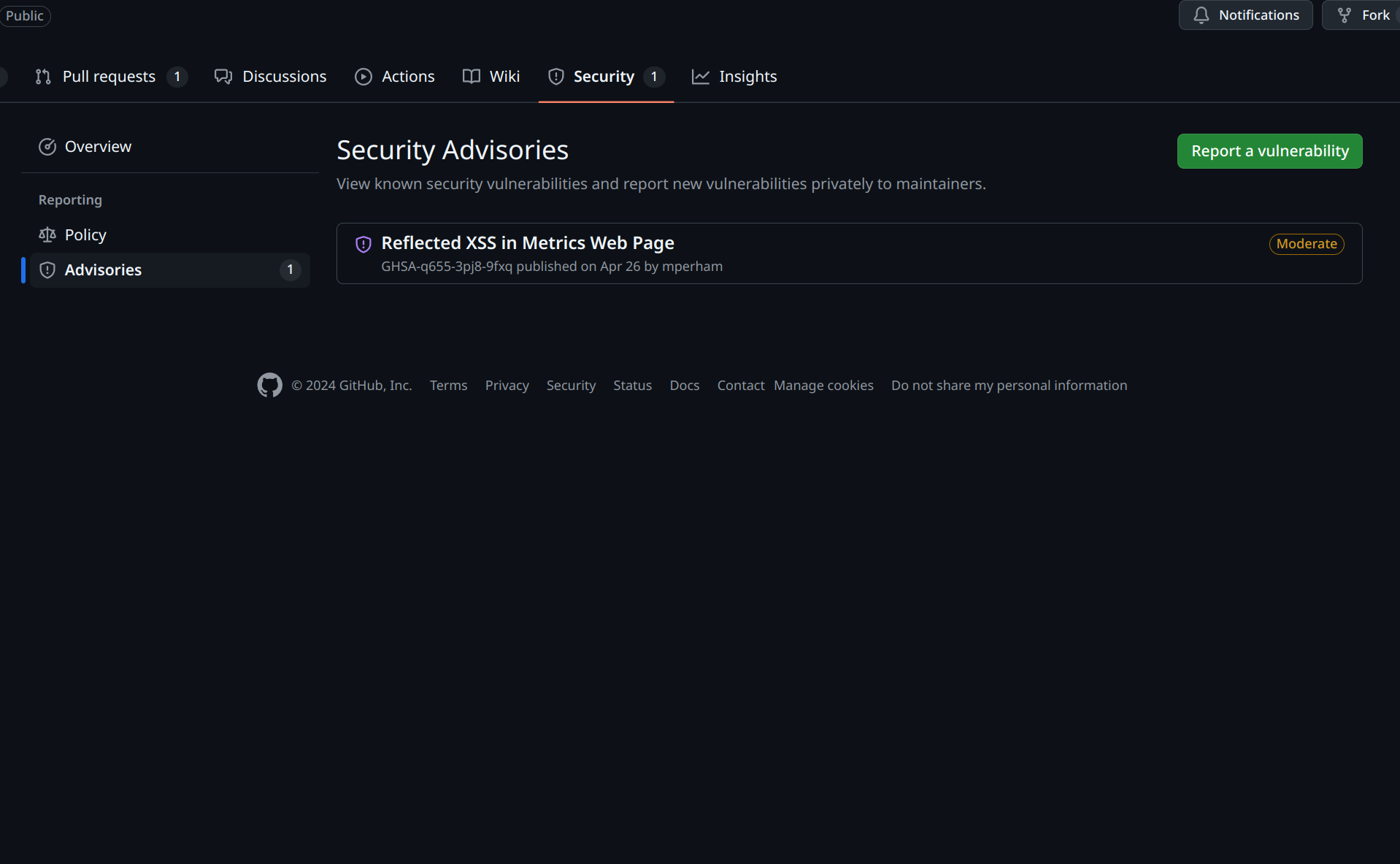Click the Moderate severity label
The height and width of the screenshot is (864, 1400).
1307,244
